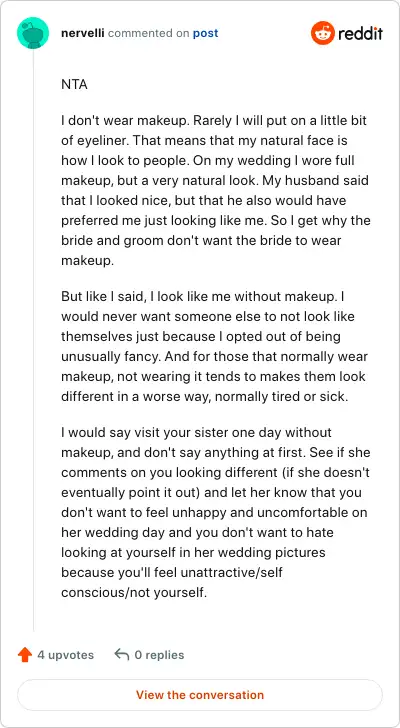Click line "different in a worse way"

(x=206, y=396)
